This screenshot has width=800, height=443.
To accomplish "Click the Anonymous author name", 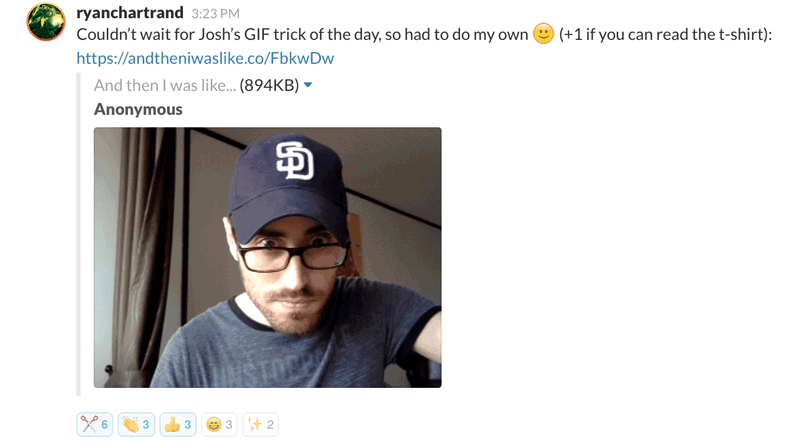I will pyautogui.click(x=138, y=109).
